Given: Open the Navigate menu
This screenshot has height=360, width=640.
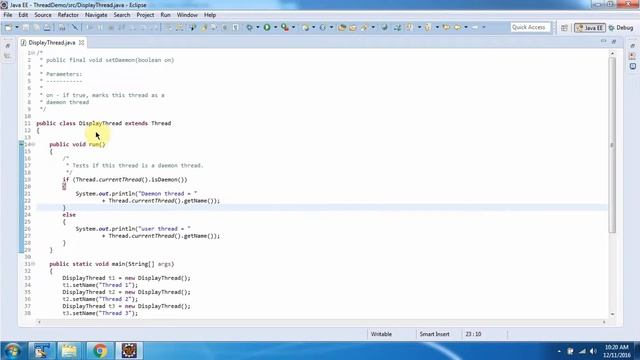Looking at the screenshot, I should point(96,15).
